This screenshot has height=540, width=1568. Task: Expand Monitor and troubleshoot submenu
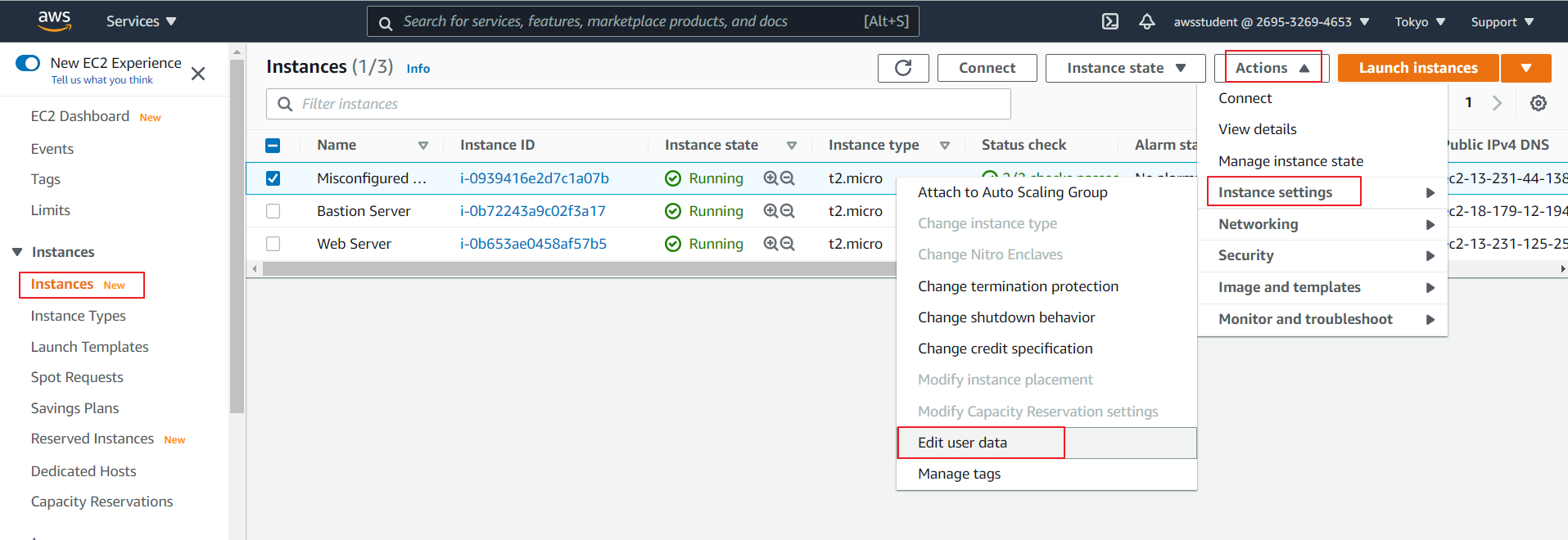[1322, 319]
